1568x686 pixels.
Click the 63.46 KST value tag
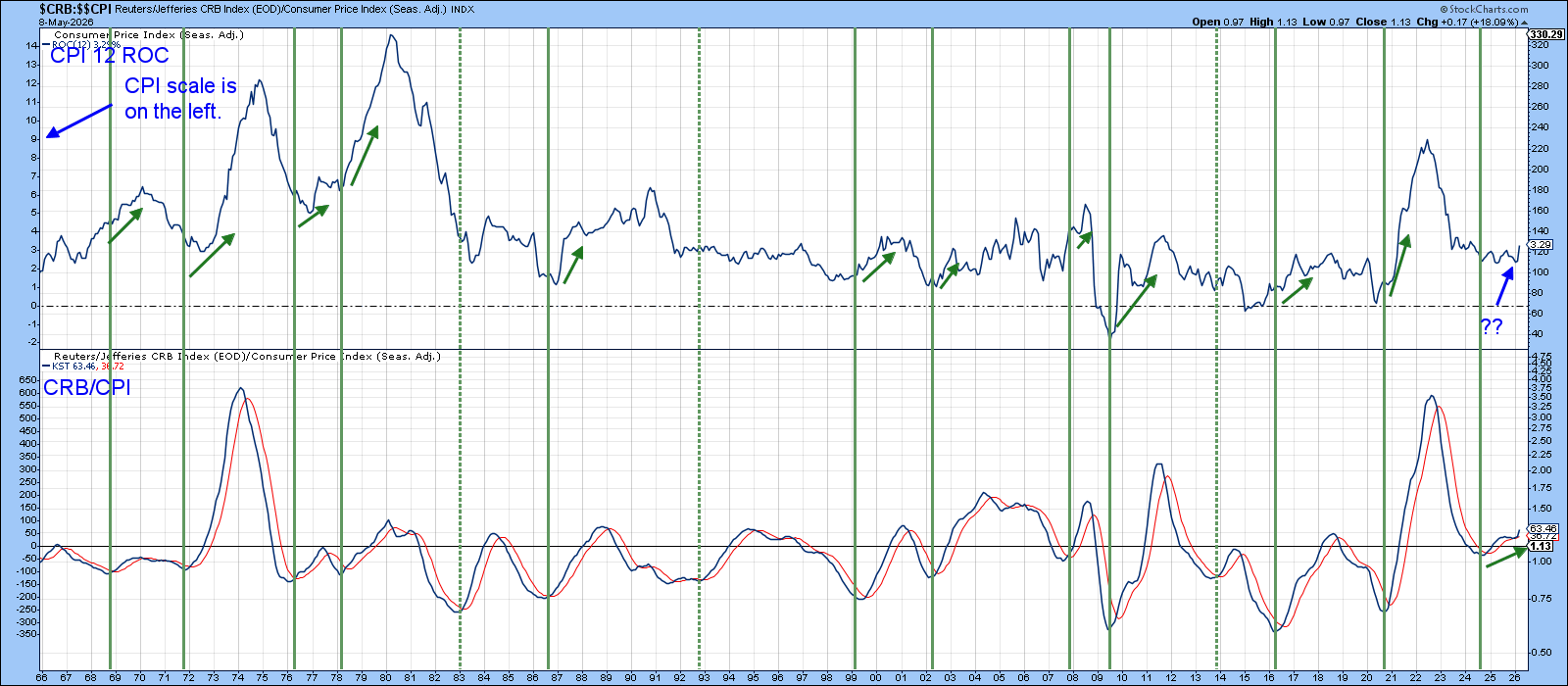[x=1543, y=529]
